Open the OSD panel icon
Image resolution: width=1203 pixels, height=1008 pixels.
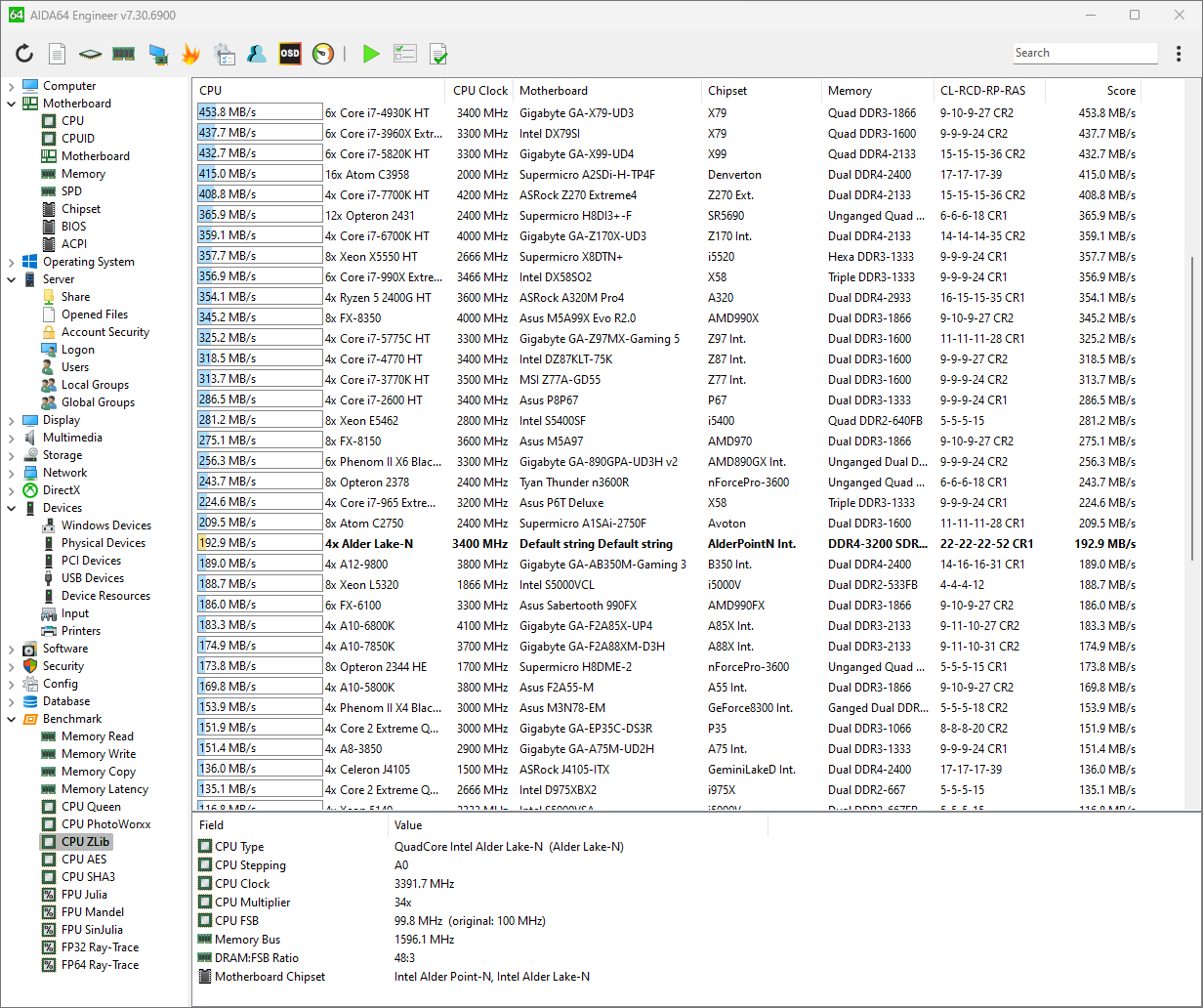290,54
